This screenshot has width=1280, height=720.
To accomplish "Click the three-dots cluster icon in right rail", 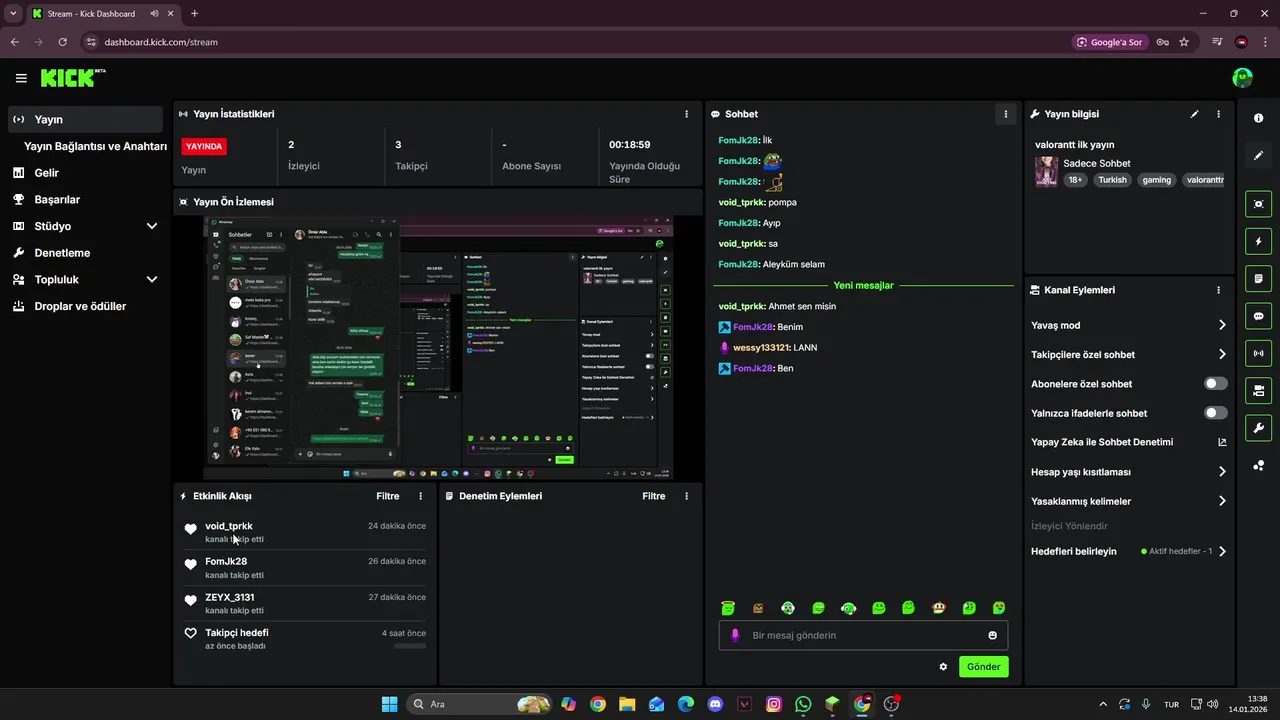I will click(x=1258, y=466).
